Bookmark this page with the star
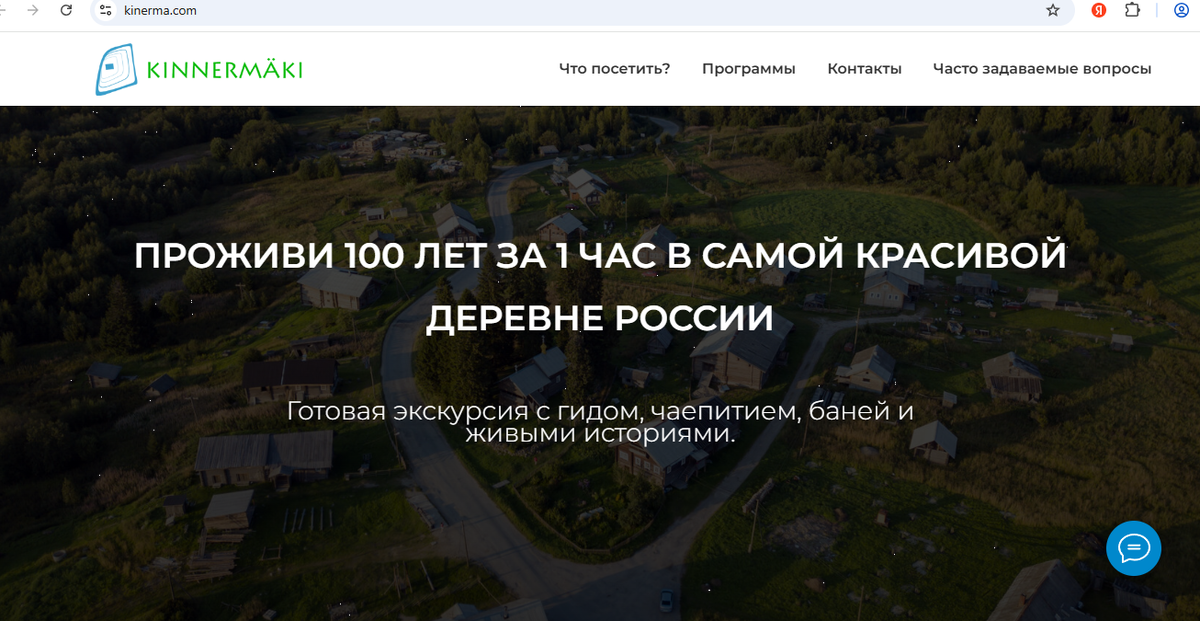 click(1052, 13)
